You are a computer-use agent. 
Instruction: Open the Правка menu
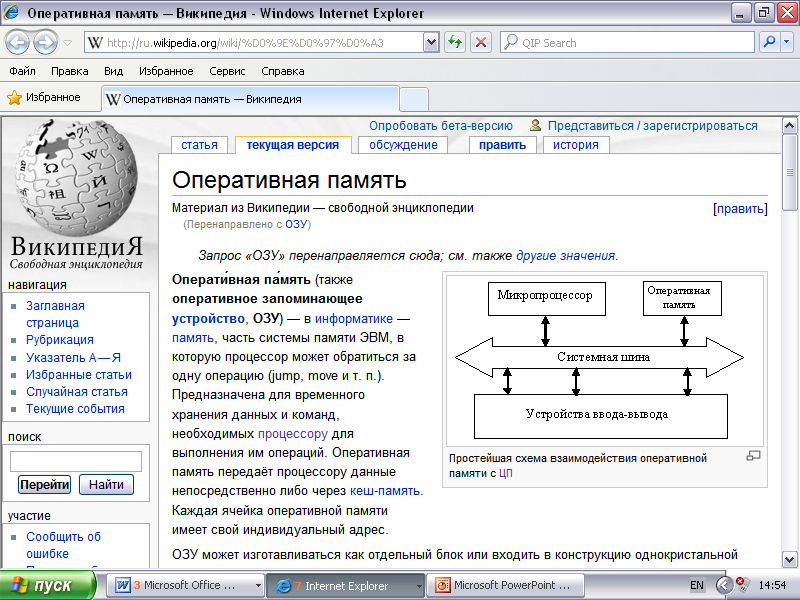coord(70,71)
